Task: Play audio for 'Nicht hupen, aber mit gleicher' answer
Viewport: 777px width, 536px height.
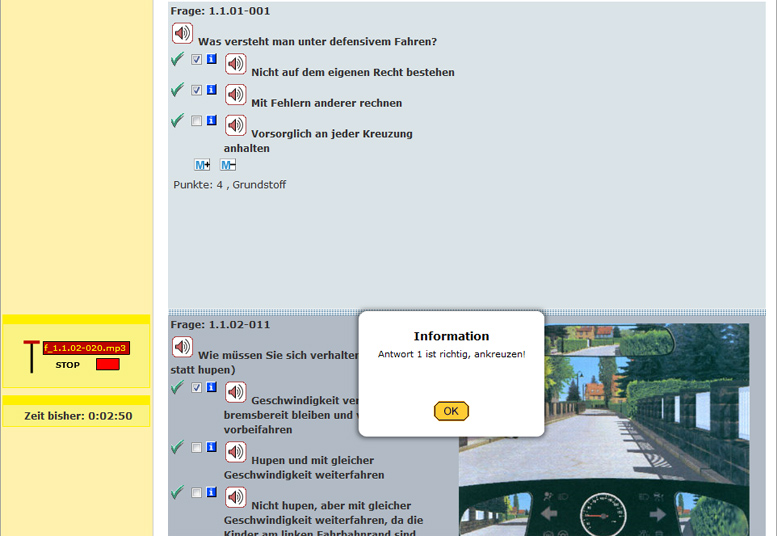Action: tap(235, 497)
